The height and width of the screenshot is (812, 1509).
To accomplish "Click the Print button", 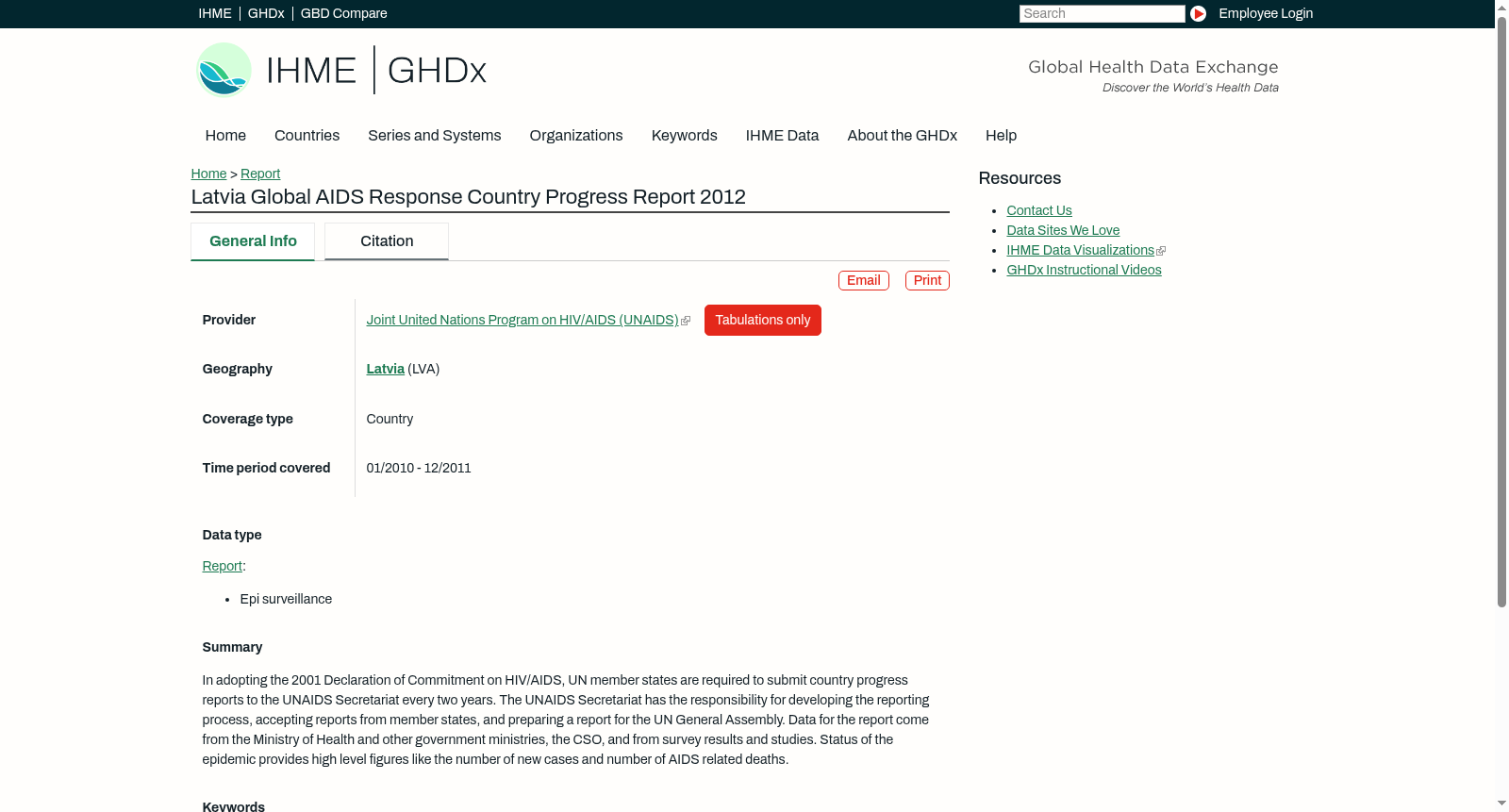I will tap(927, 280).
